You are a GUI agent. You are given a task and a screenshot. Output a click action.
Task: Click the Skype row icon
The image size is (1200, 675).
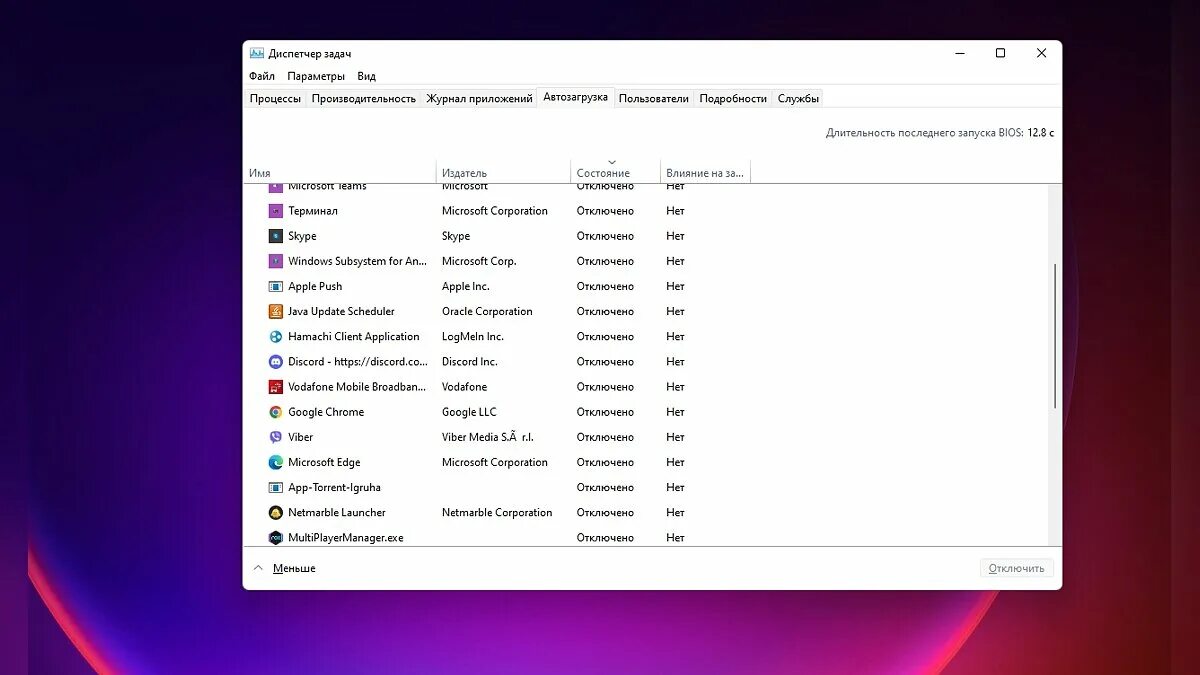[276, 236]
